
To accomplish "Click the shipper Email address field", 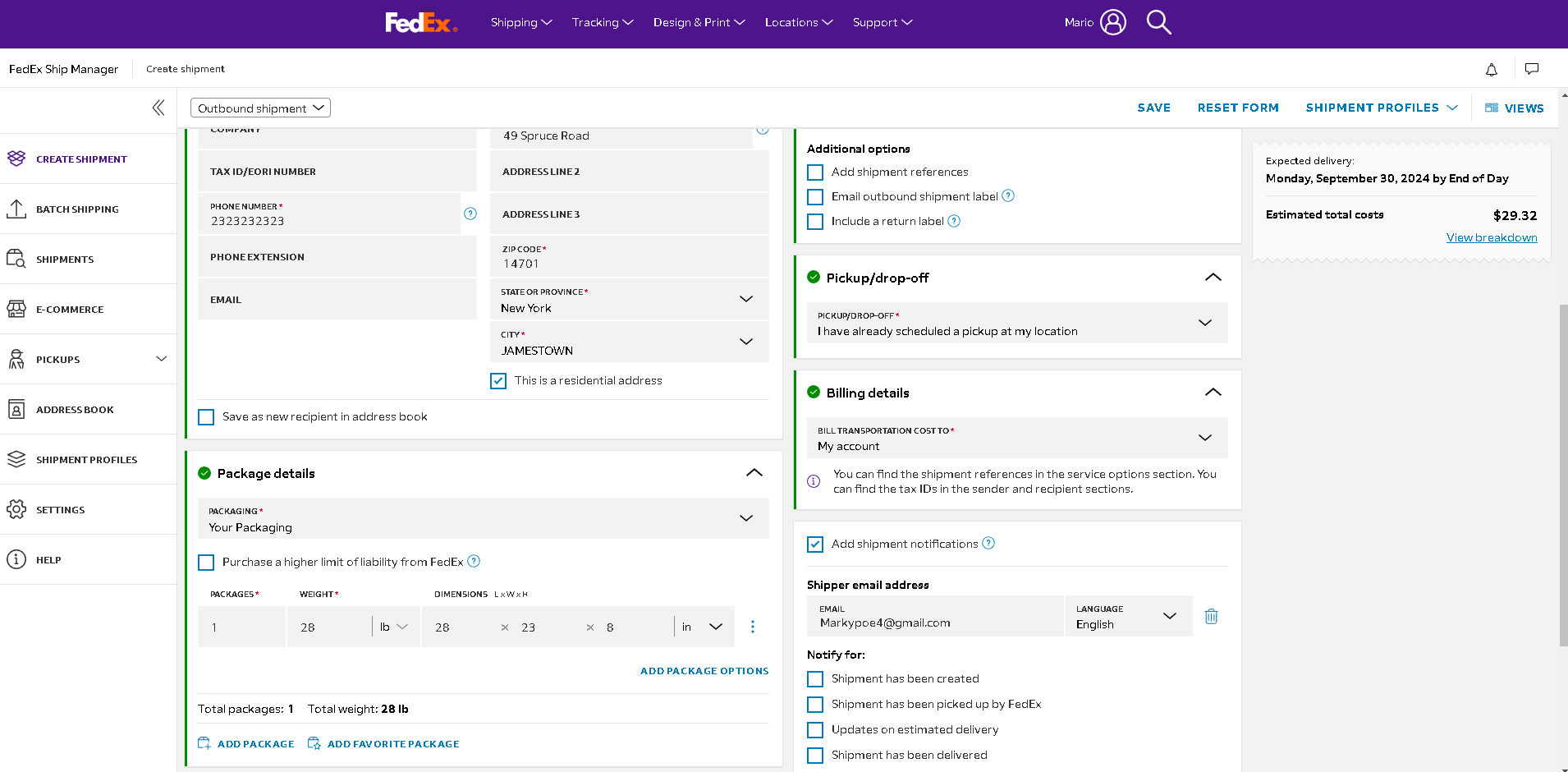I will click(935, 616).
